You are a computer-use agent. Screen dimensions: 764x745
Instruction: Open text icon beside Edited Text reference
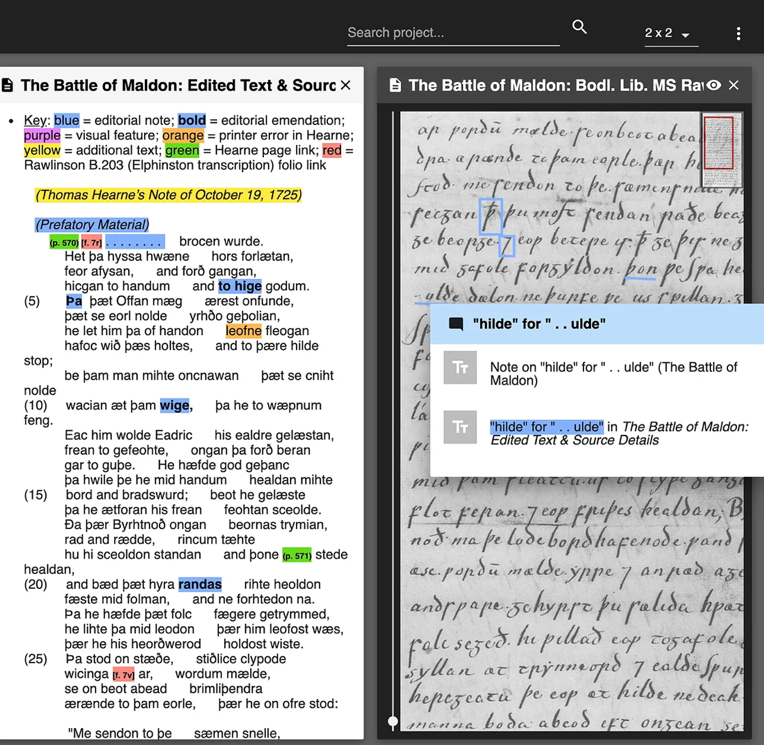pyautogui.click(x=460, y=427)
